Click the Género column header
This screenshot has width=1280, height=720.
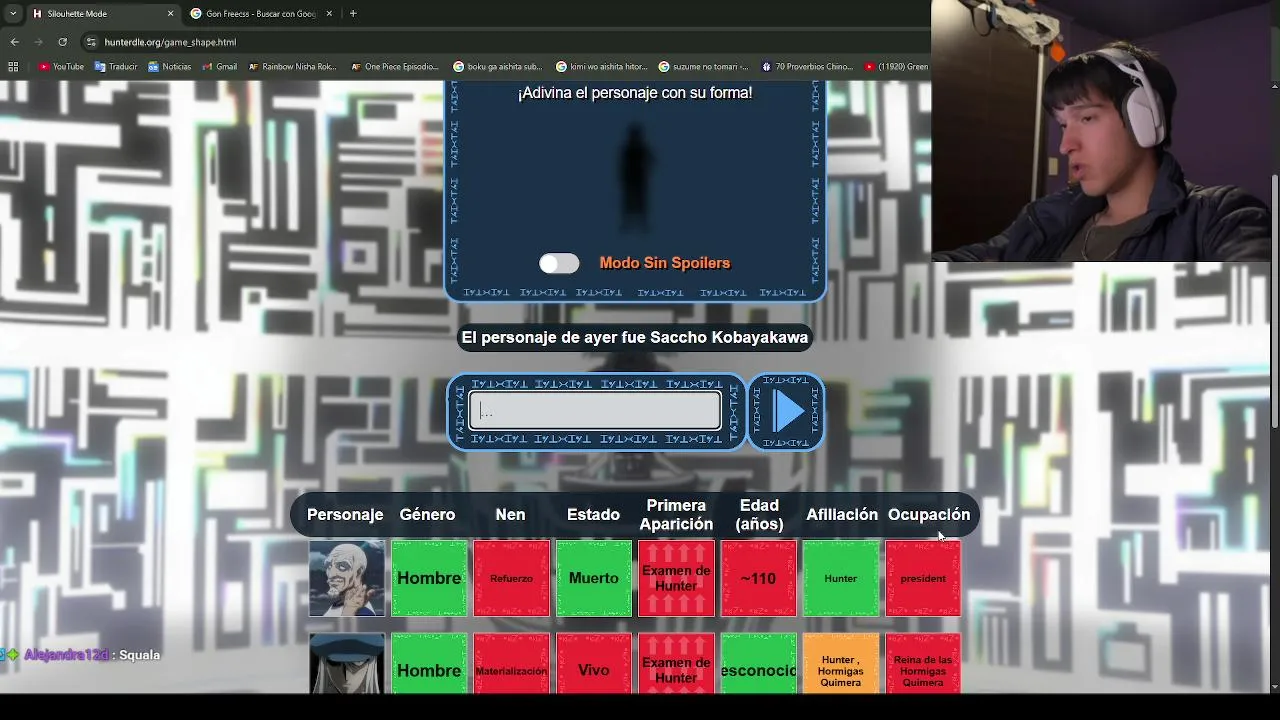point(427,514)
